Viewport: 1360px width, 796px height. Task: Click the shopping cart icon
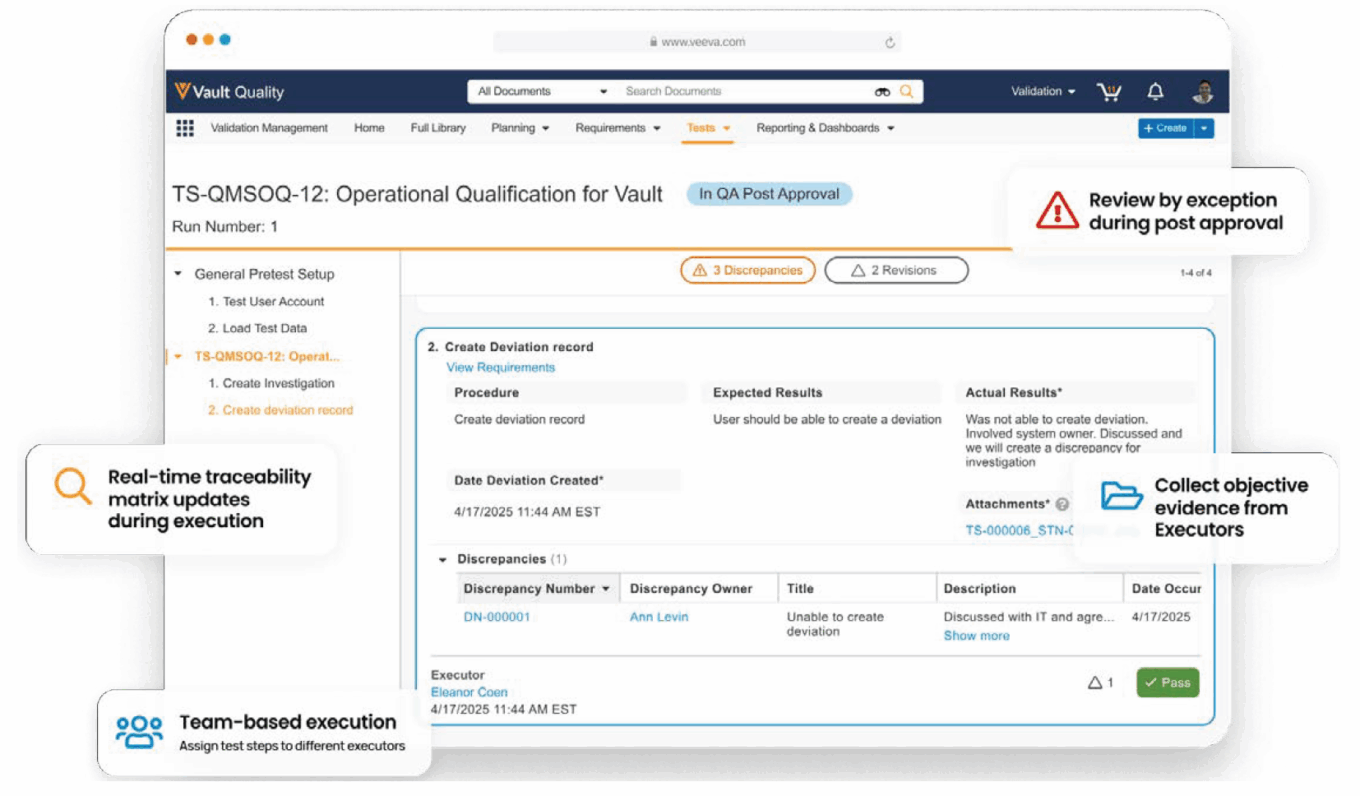click(x=1109, y=92)
